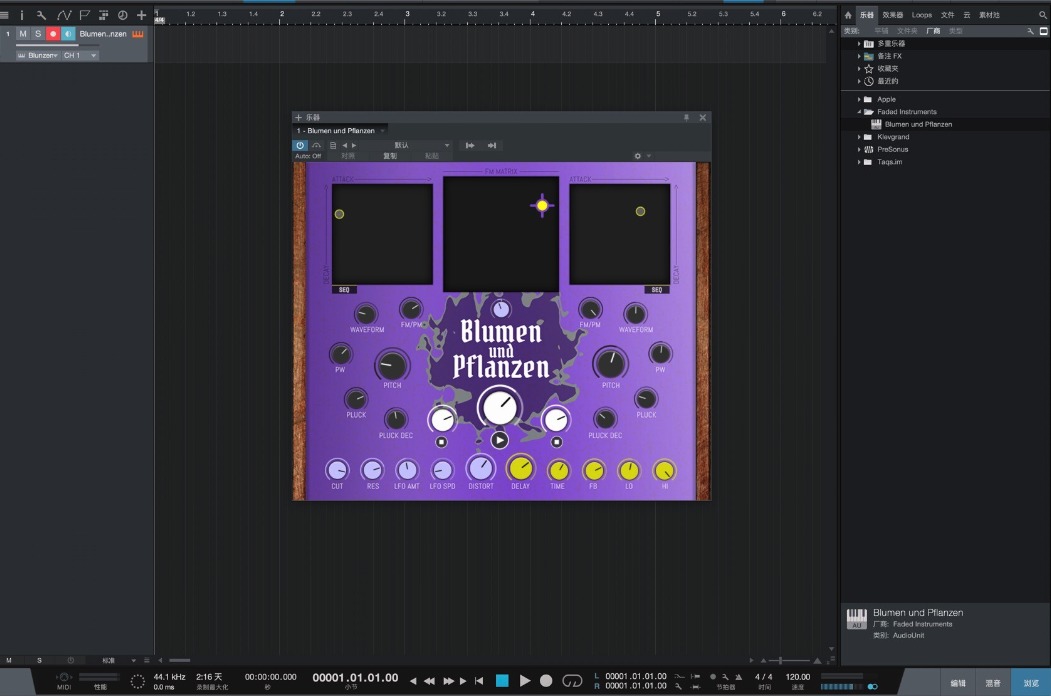Click the stop square under the right white knob
This screenshot has width=1051, height=696.
[556, 442]
